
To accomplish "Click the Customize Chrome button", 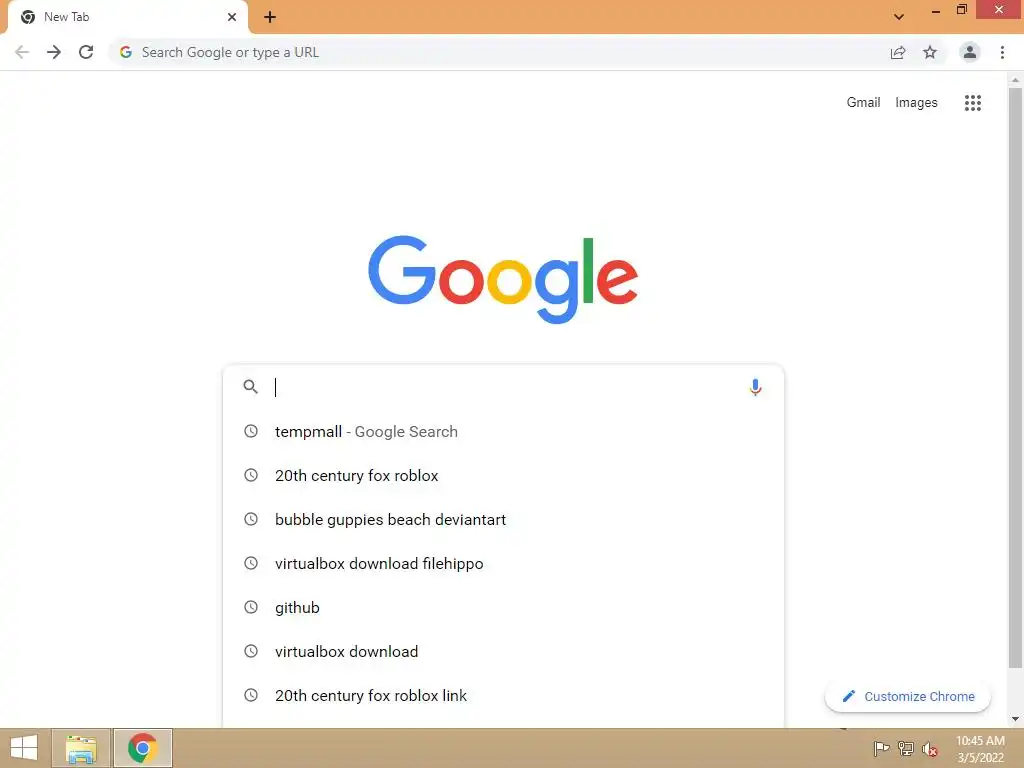I will click(x=908, y=696).
